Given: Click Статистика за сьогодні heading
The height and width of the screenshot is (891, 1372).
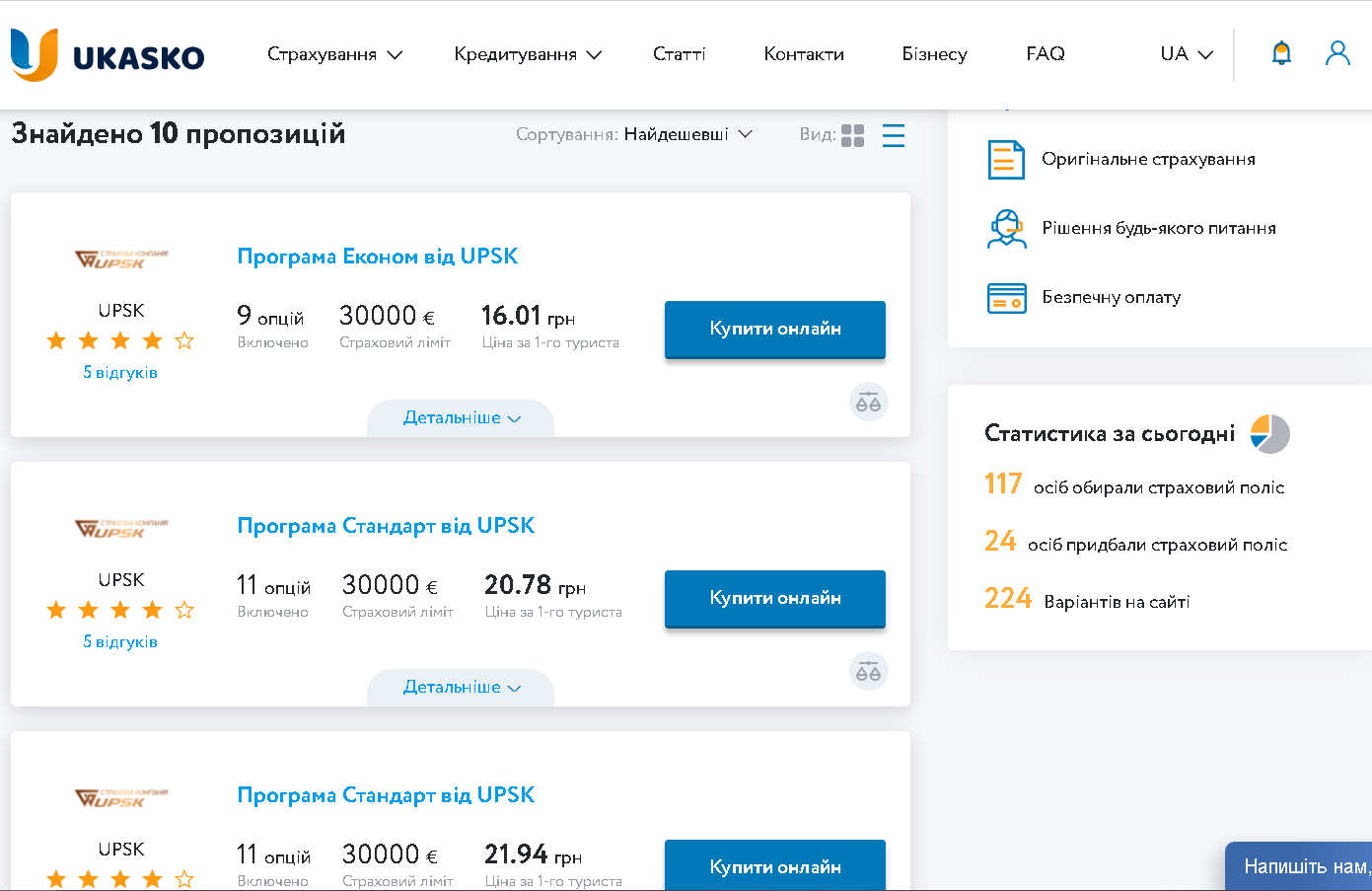Looking at the screenshot, I should (x=1110, y=434).
